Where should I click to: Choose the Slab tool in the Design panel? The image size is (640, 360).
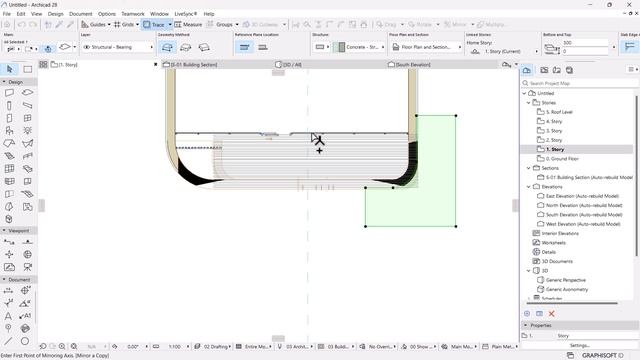click(27, 93)
